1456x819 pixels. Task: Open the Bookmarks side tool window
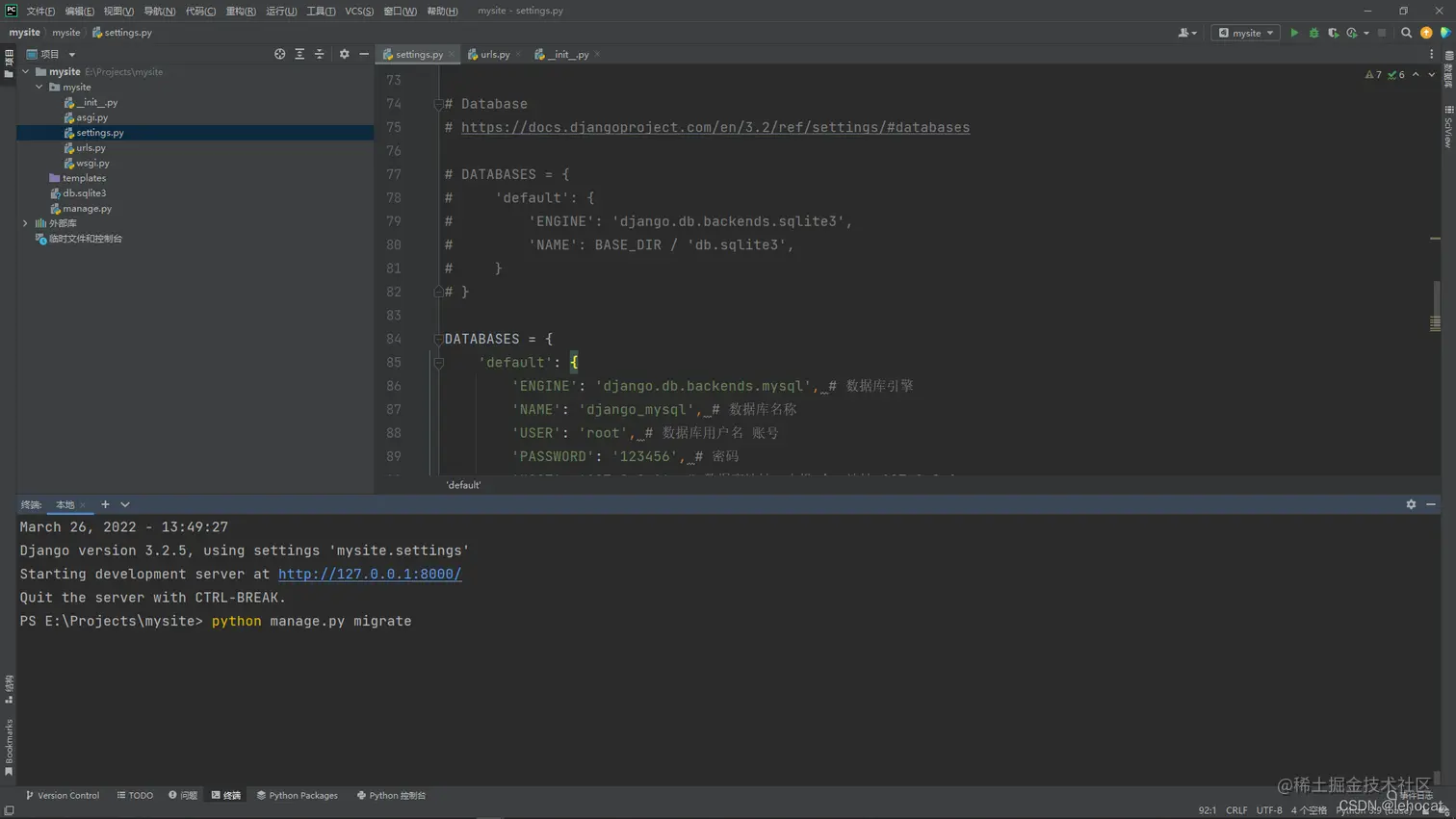tap(9, 748)
